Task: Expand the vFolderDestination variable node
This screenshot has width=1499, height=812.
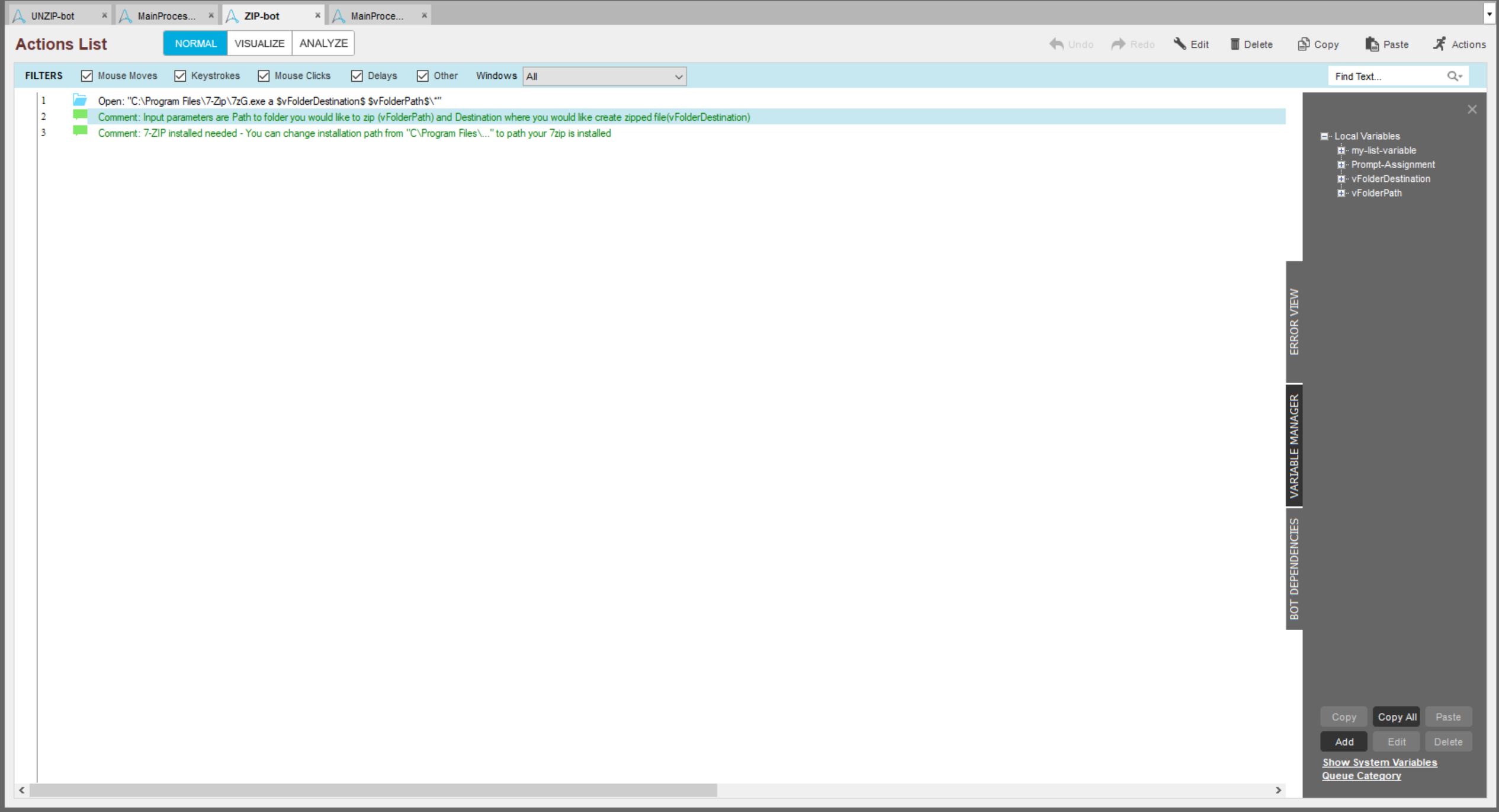Action: point(1341,179)
